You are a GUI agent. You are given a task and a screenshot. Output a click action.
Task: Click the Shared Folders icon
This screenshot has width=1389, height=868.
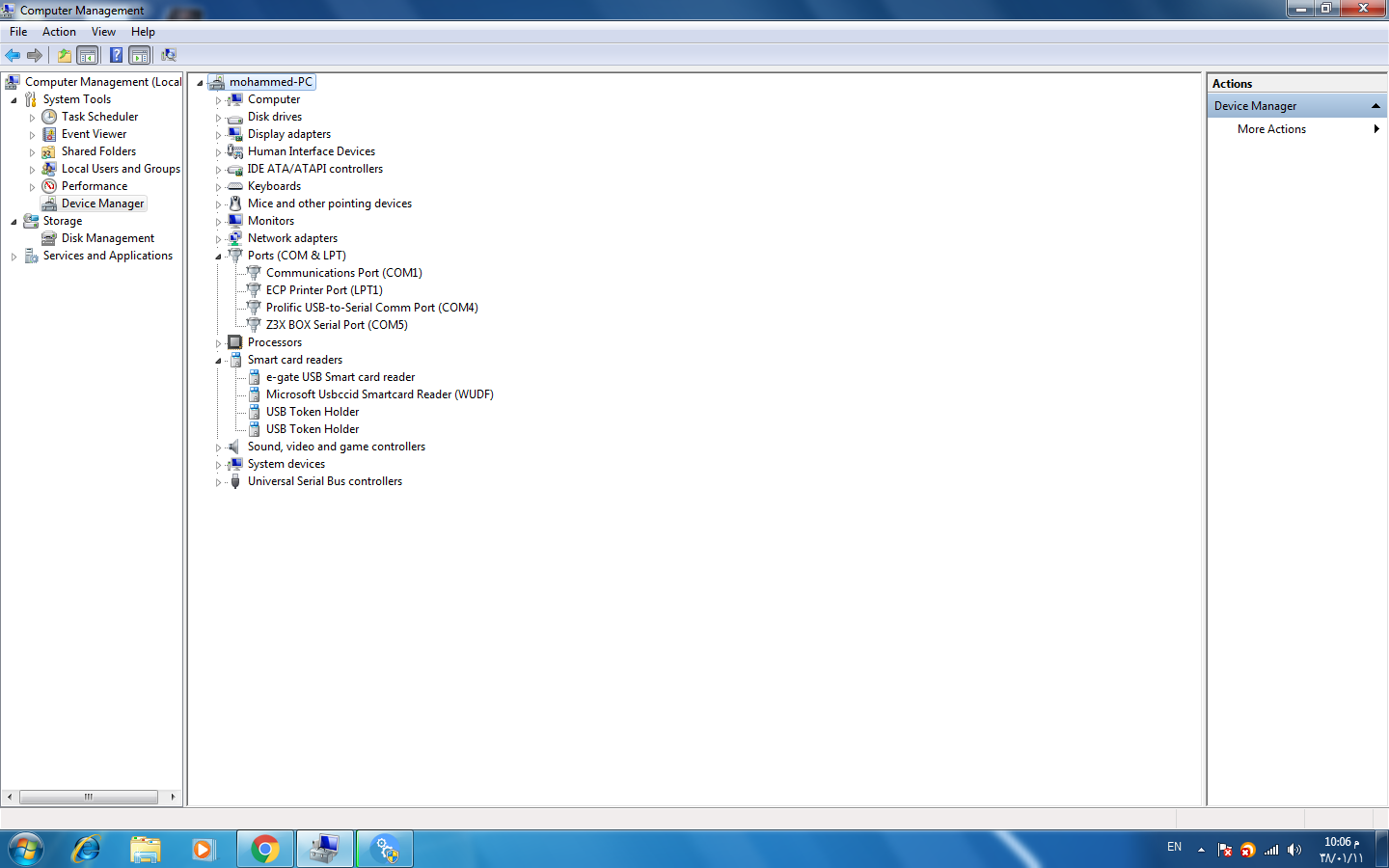(49, 151)
